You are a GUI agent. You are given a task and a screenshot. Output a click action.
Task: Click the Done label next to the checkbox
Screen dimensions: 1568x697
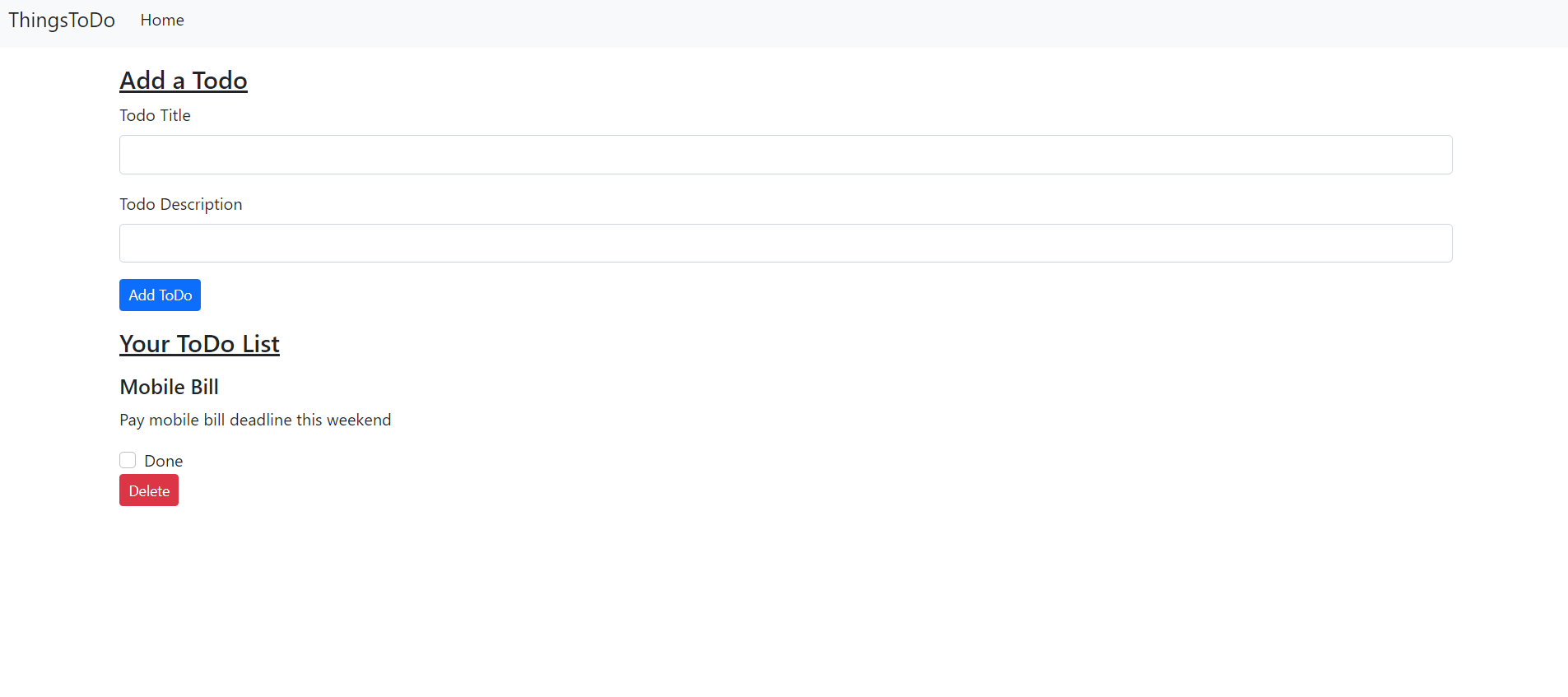click(x=163, y=460)
